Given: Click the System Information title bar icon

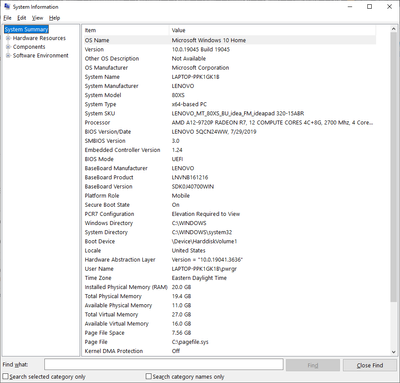Looking at the screenshot, I should pyautogui.click(x=7, y=6).
